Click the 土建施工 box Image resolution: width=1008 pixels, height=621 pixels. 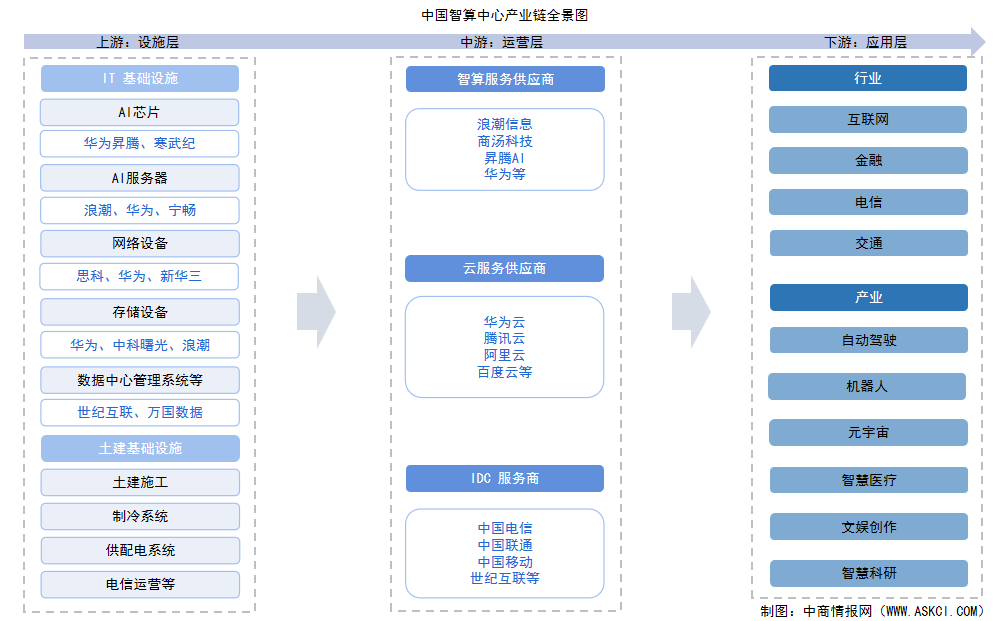[x=140, y=482]
